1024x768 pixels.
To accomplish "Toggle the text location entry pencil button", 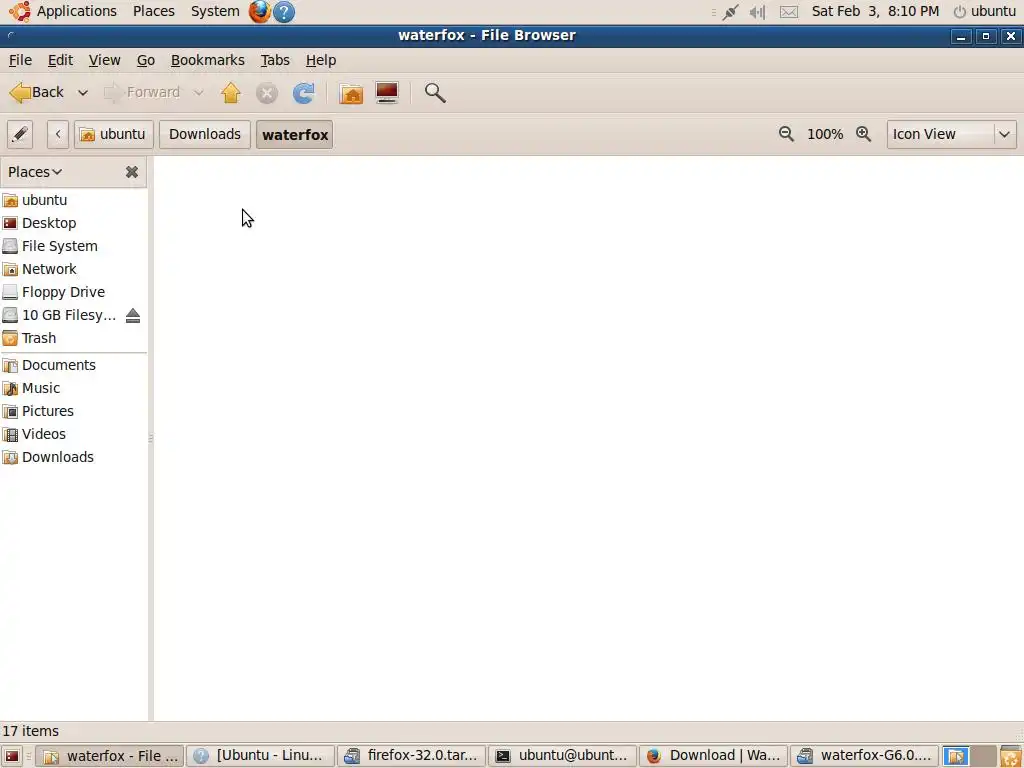I will point(20,135).
